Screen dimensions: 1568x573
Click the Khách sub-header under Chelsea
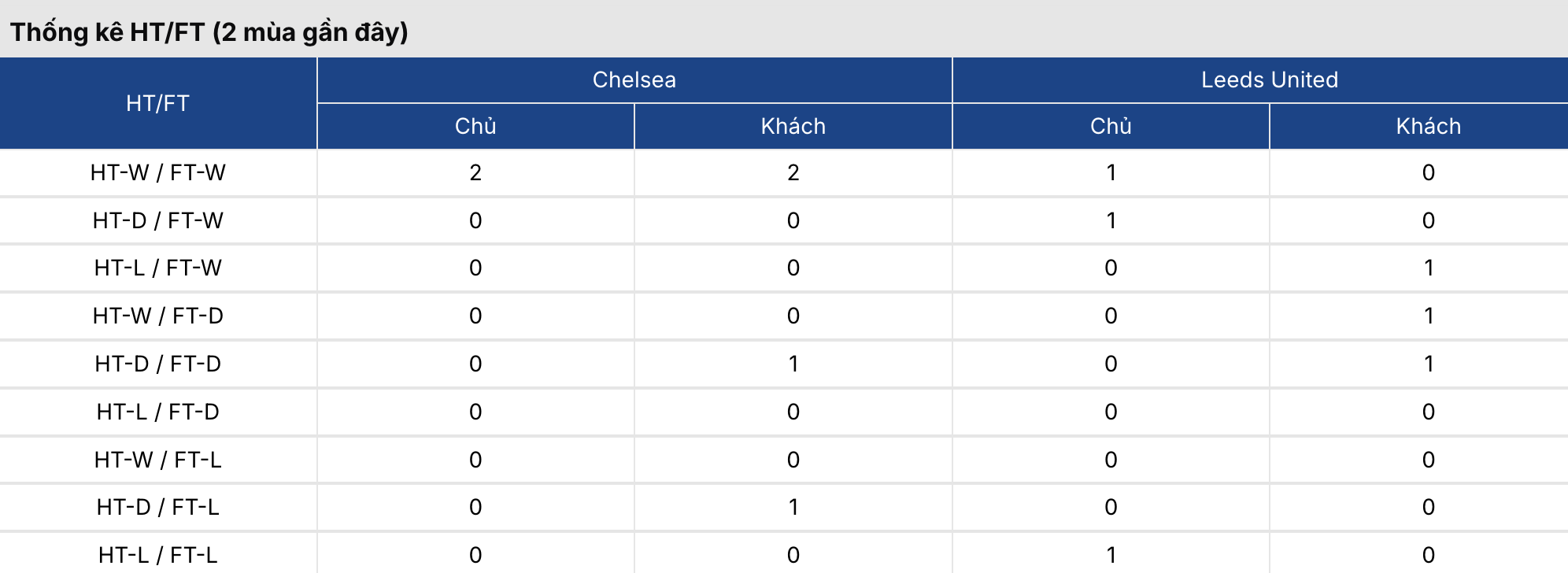[793, 126]
